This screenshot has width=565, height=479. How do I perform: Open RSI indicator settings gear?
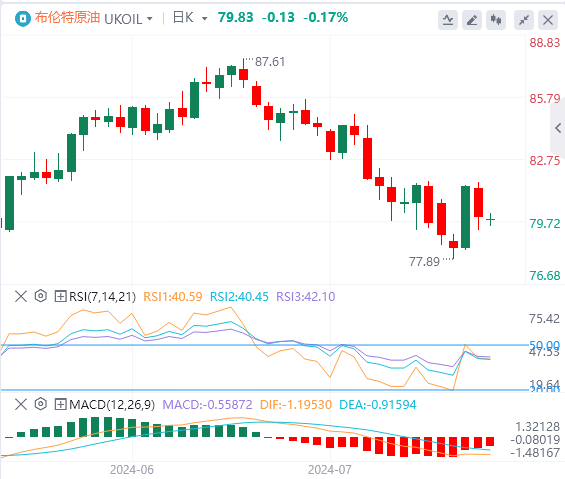[x=41, y=296]
